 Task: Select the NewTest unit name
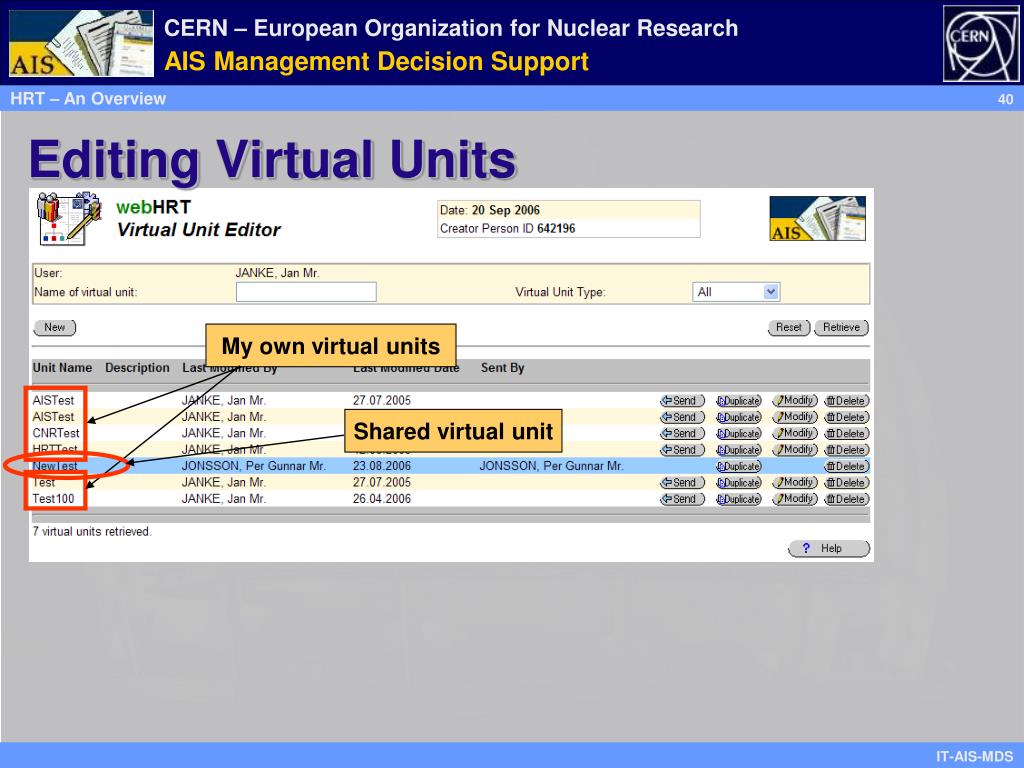click(55, 466)
